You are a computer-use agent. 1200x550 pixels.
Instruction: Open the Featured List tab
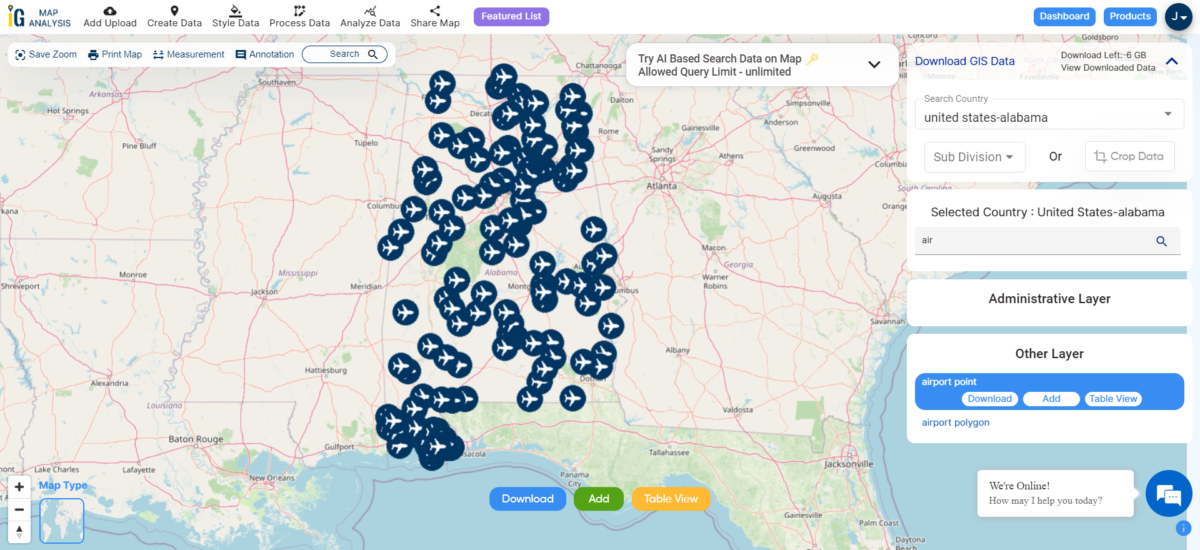click(511, 16)
